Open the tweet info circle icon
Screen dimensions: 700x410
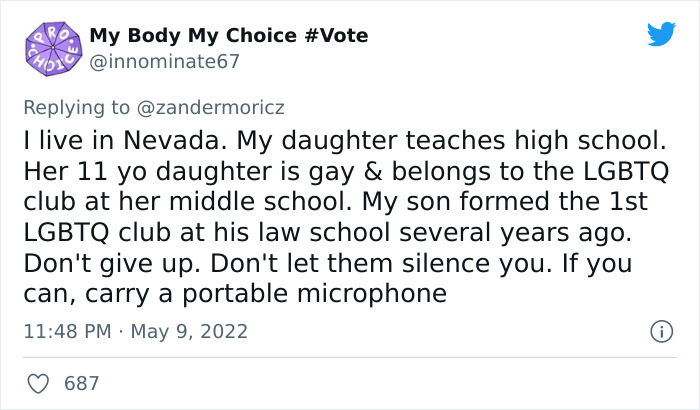coord(660,330)
